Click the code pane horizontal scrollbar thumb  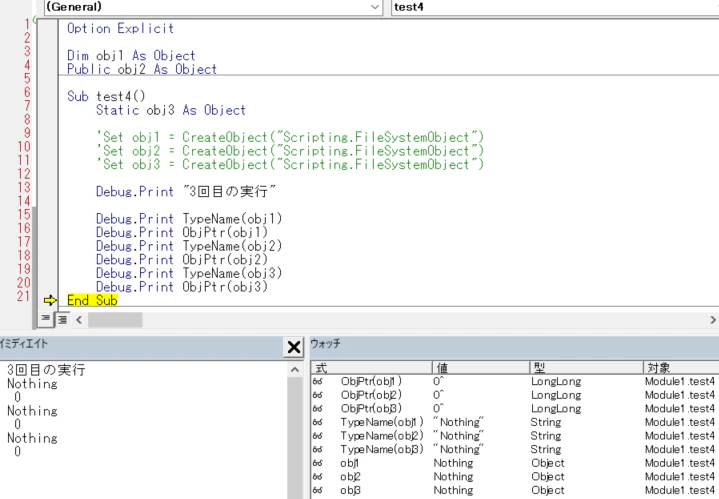(x=115, y=320)
